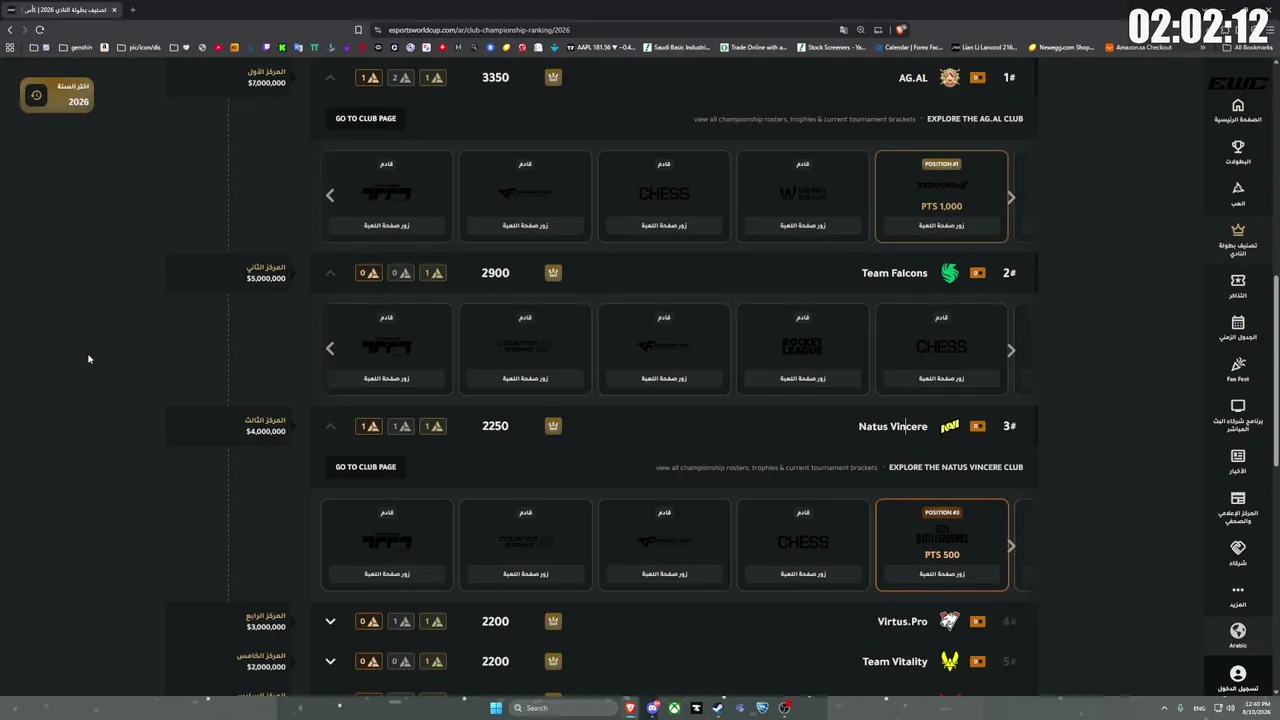The width and height of the screenshot is (1280, 720).
Task: Click the browser address bar URL
Action: 478,30
